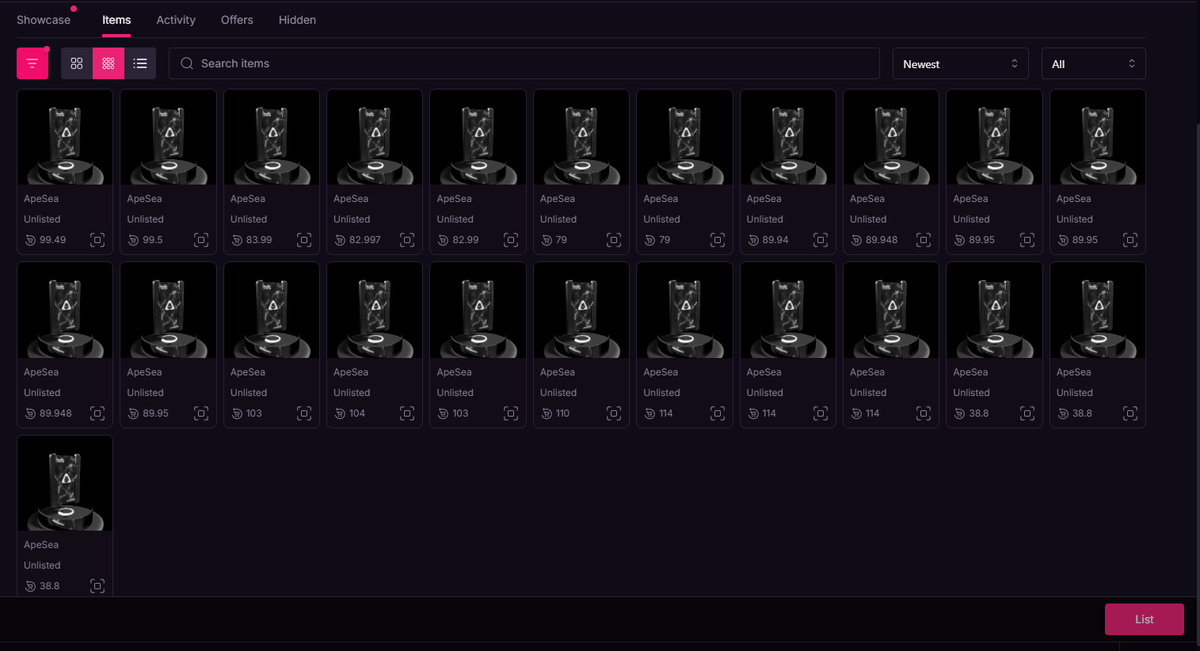
Task: Click the 104 price value
Action: 357,413
